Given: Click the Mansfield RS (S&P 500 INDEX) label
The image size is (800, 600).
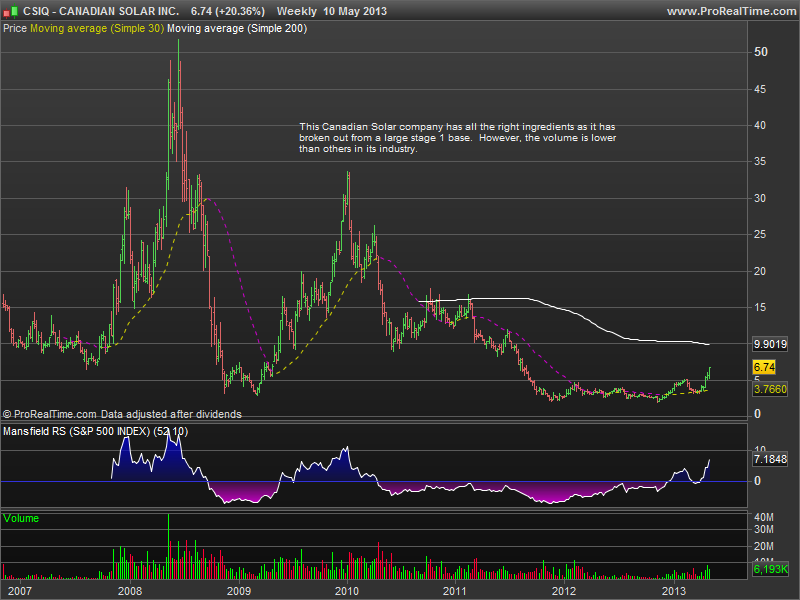Looking at the screenshot, I should pos(76,431).
